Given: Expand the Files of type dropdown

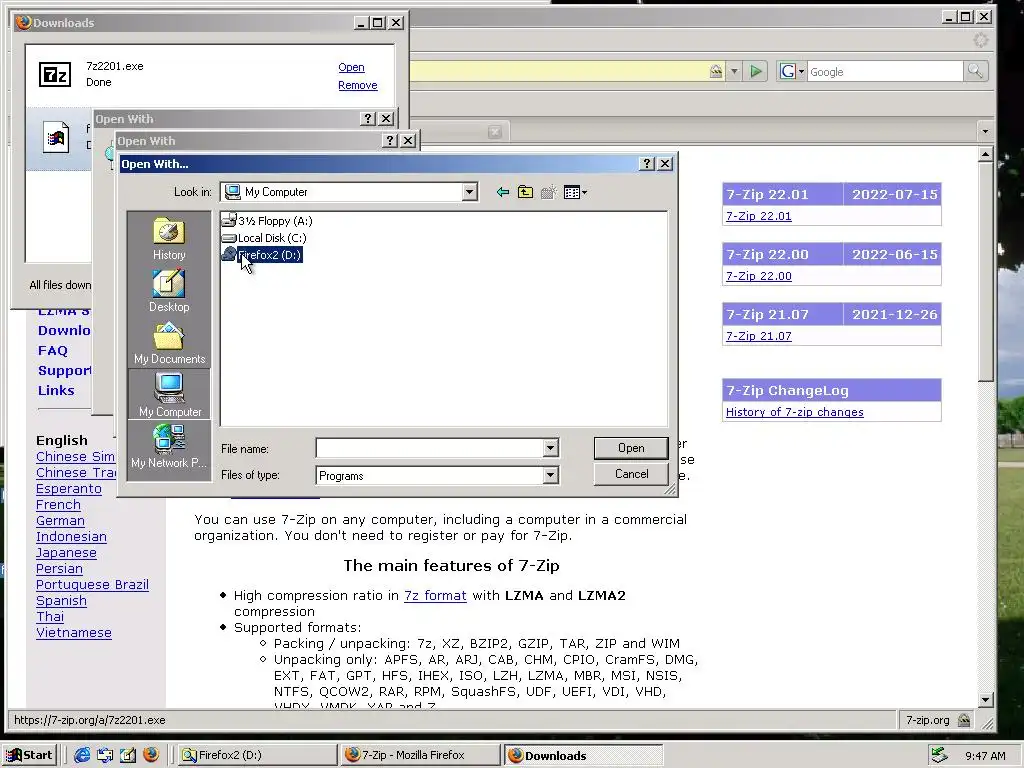Looking at the screenshot, I should [x=551, y=475].
